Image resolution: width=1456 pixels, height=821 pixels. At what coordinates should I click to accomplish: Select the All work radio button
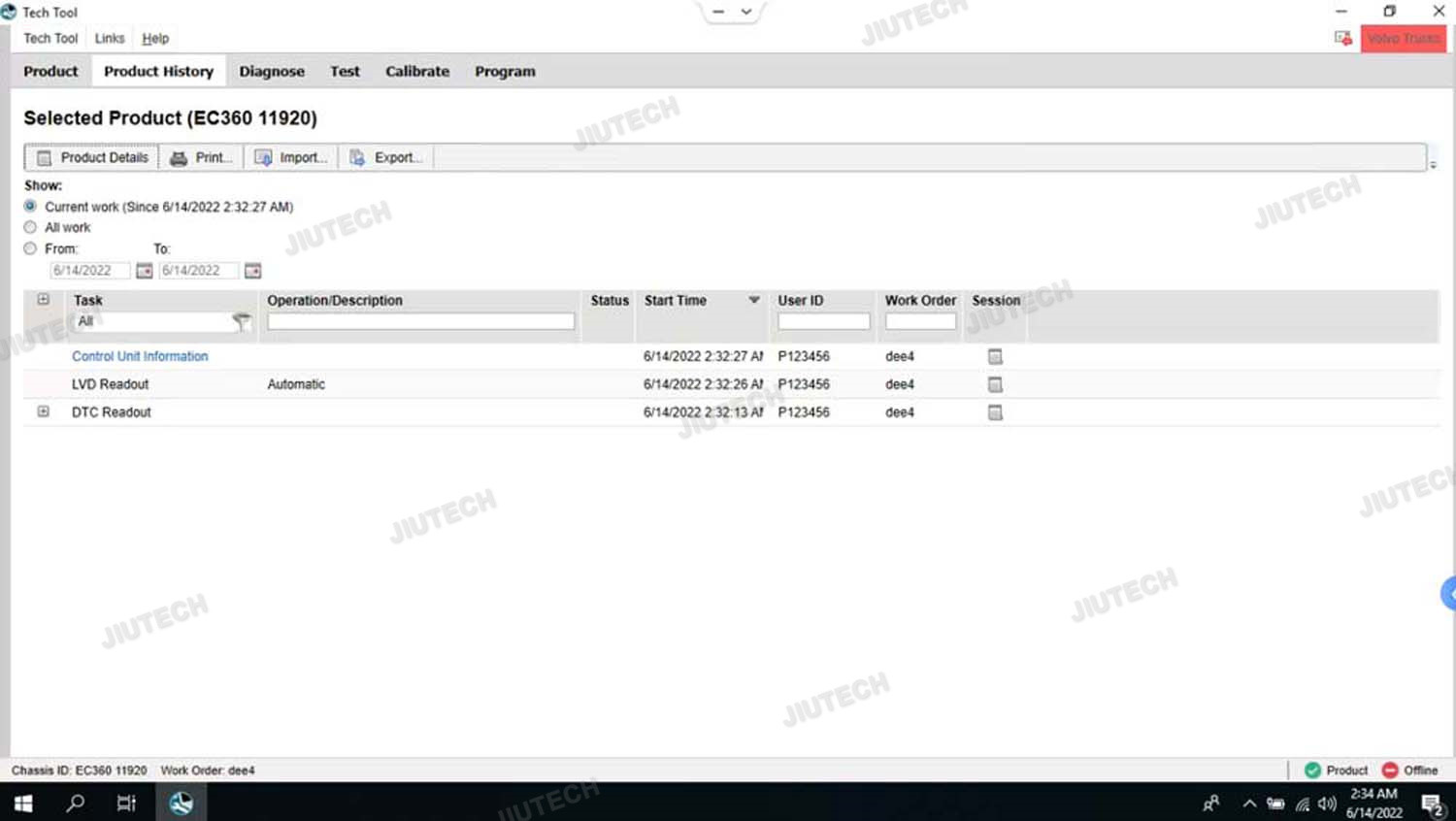point(31,227)
